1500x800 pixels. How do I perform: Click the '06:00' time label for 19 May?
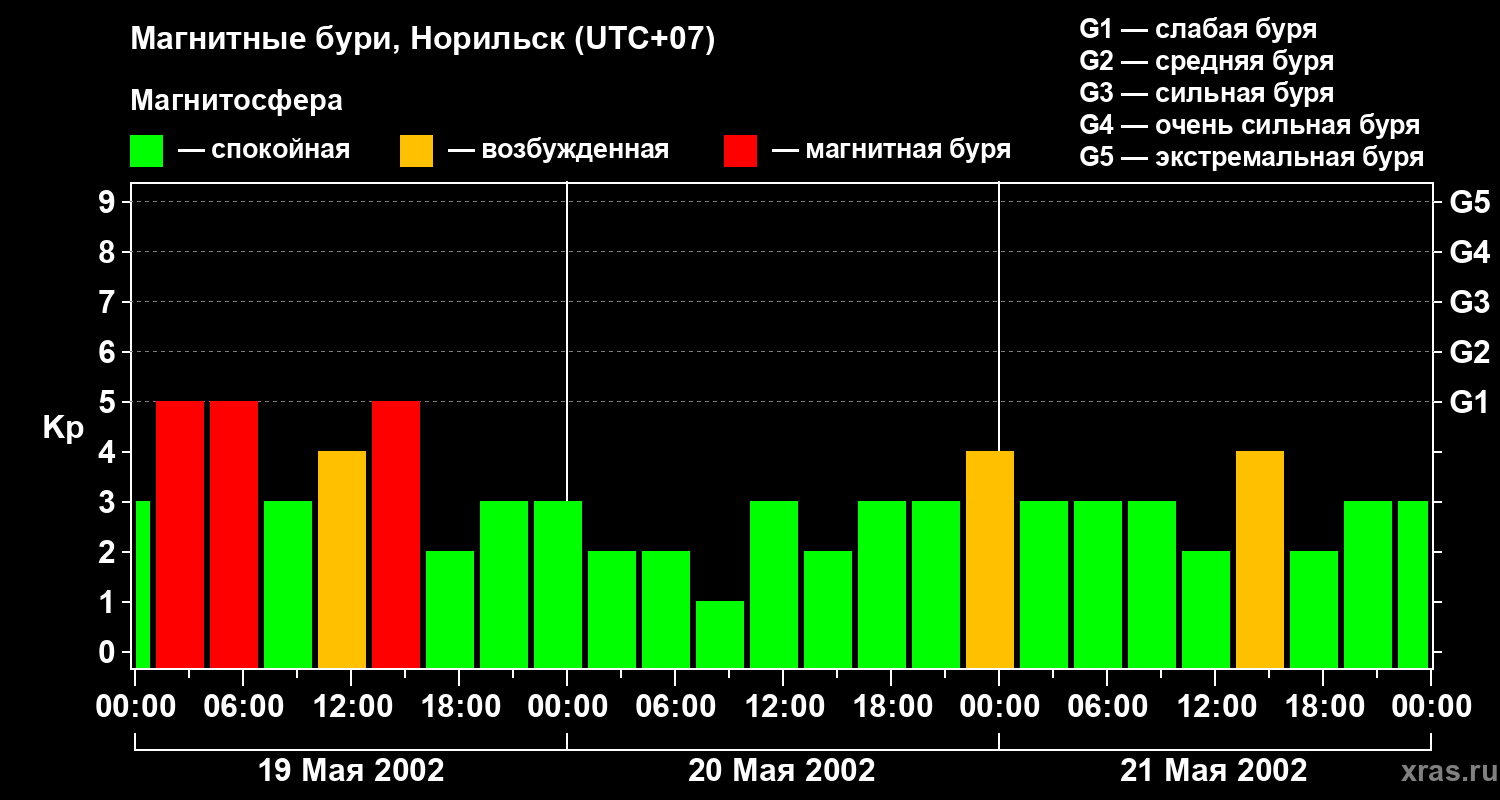243,707
